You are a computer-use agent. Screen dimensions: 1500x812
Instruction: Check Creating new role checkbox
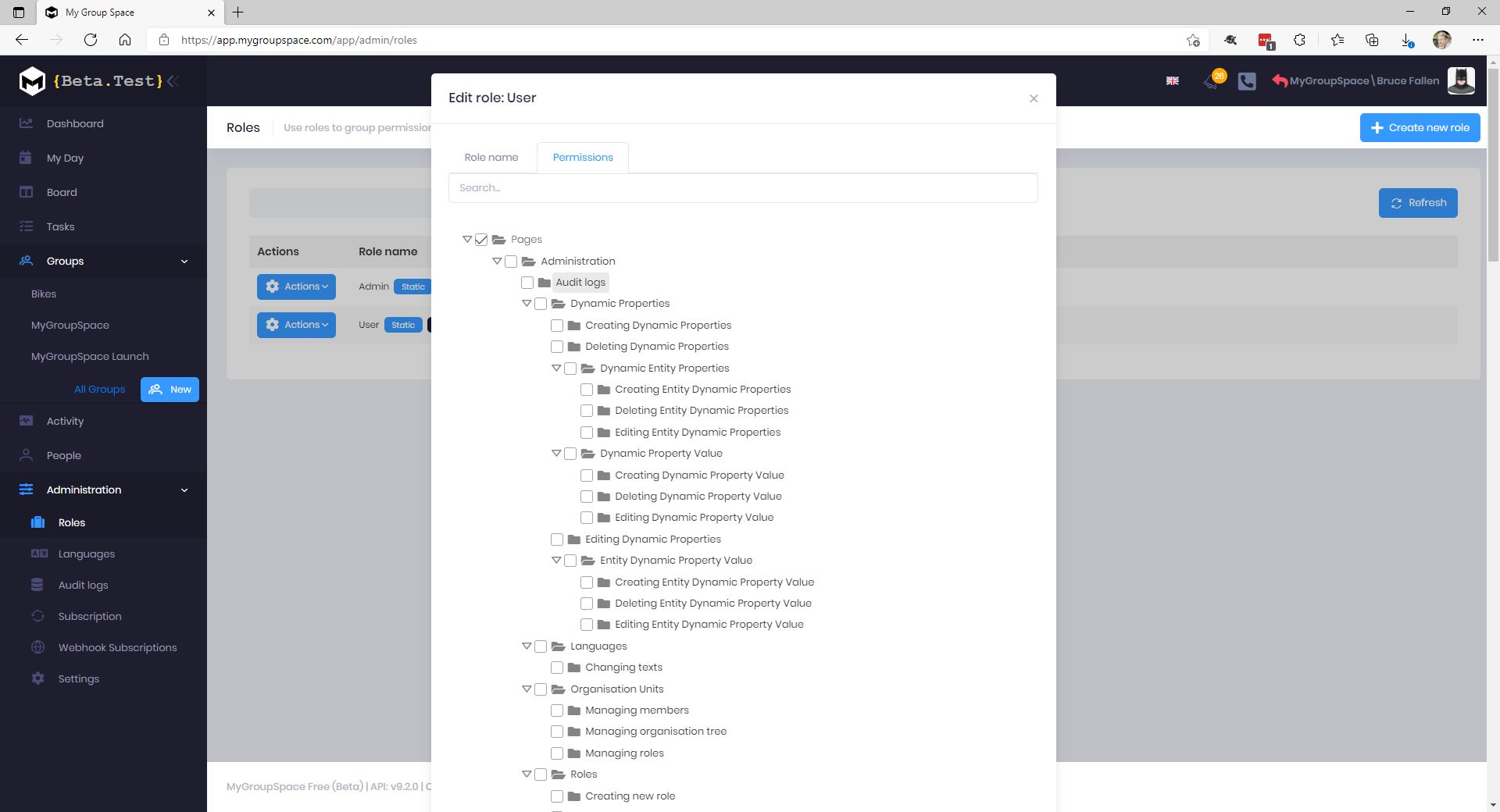(x=557, y=796)
